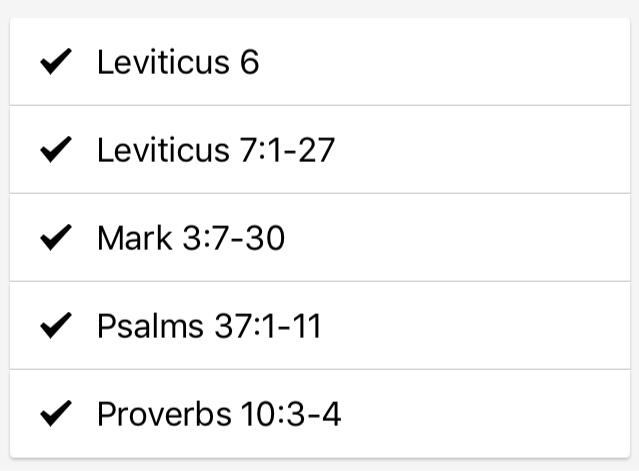639x471 pixels.
Task: Open the Psalms 37:1-11 passage text
Action: (209, 326)
